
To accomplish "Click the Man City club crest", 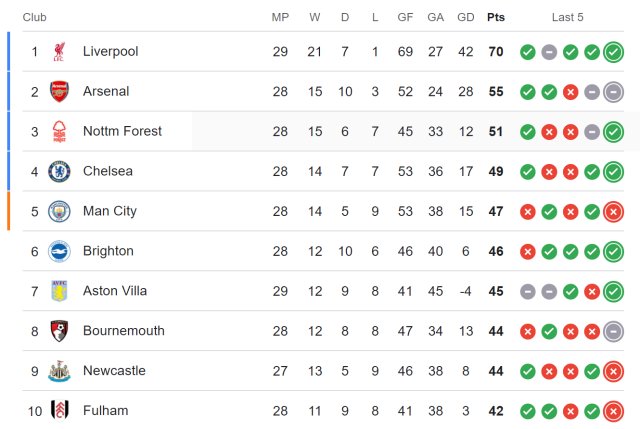I will [59, 211].
